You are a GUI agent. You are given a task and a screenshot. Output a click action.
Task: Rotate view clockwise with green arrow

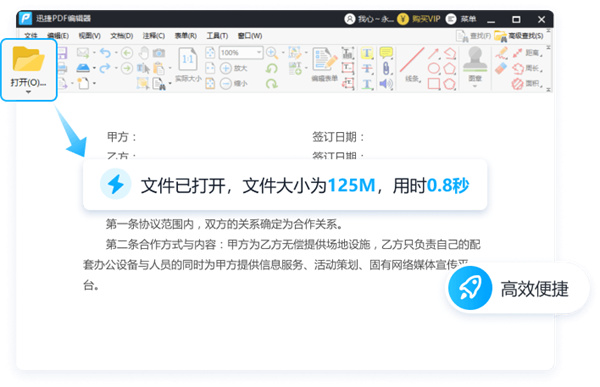(272, 83)
